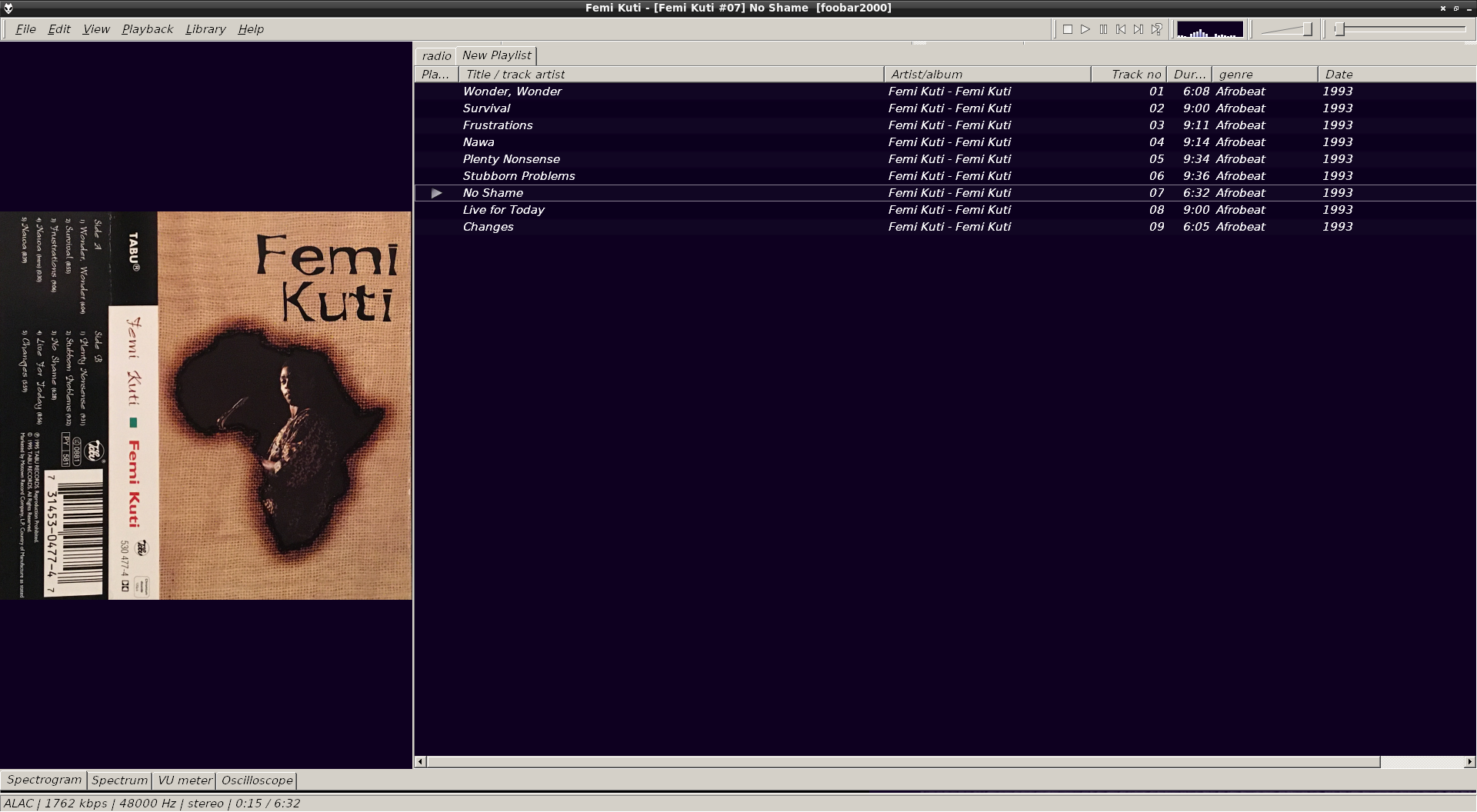1477x812 pixels.
Task: Sort by the Title / track artist column
Action: [x=671, y=75]
